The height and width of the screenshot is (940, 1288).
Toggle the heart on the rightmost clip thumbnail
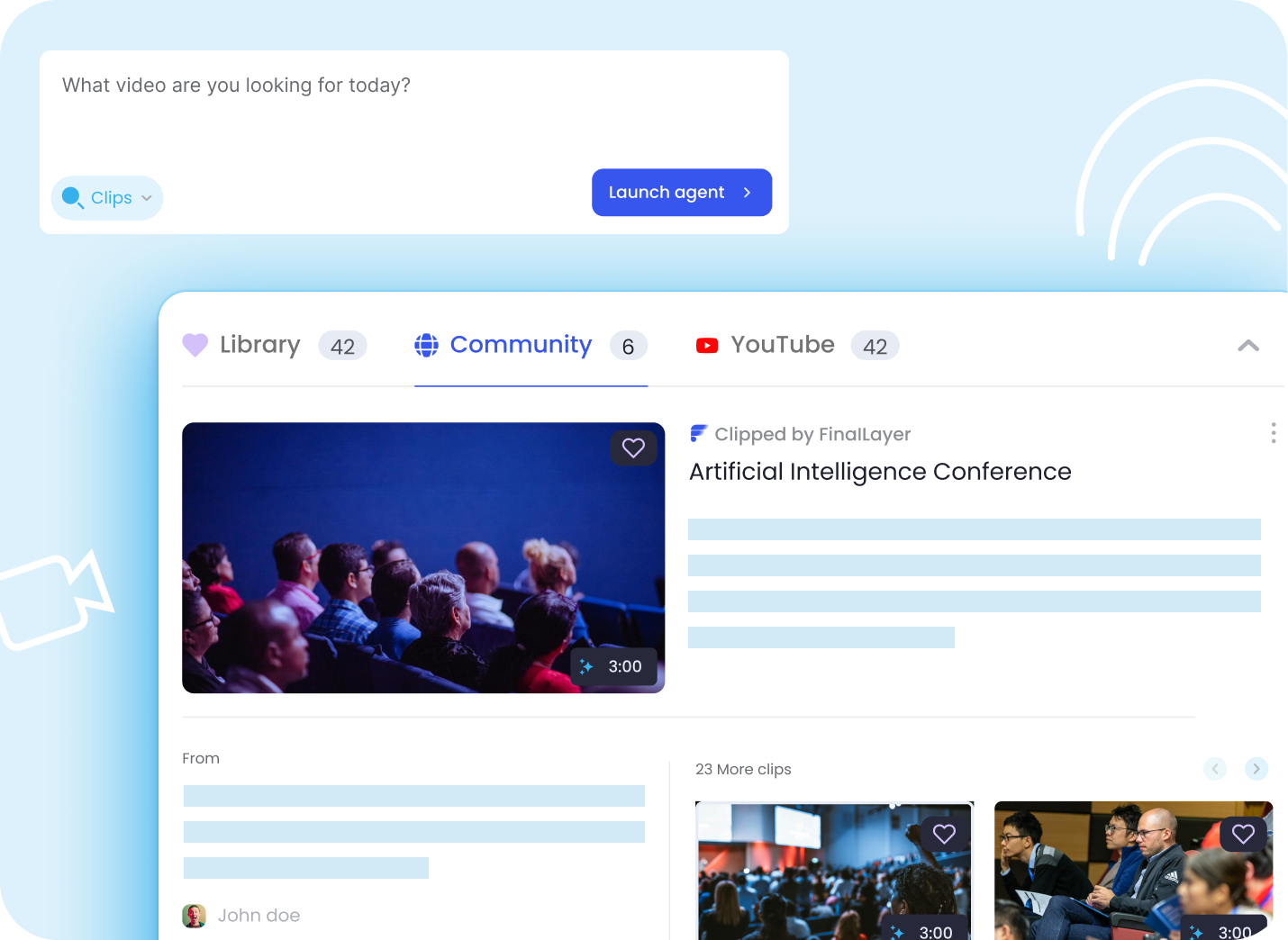1243,834
